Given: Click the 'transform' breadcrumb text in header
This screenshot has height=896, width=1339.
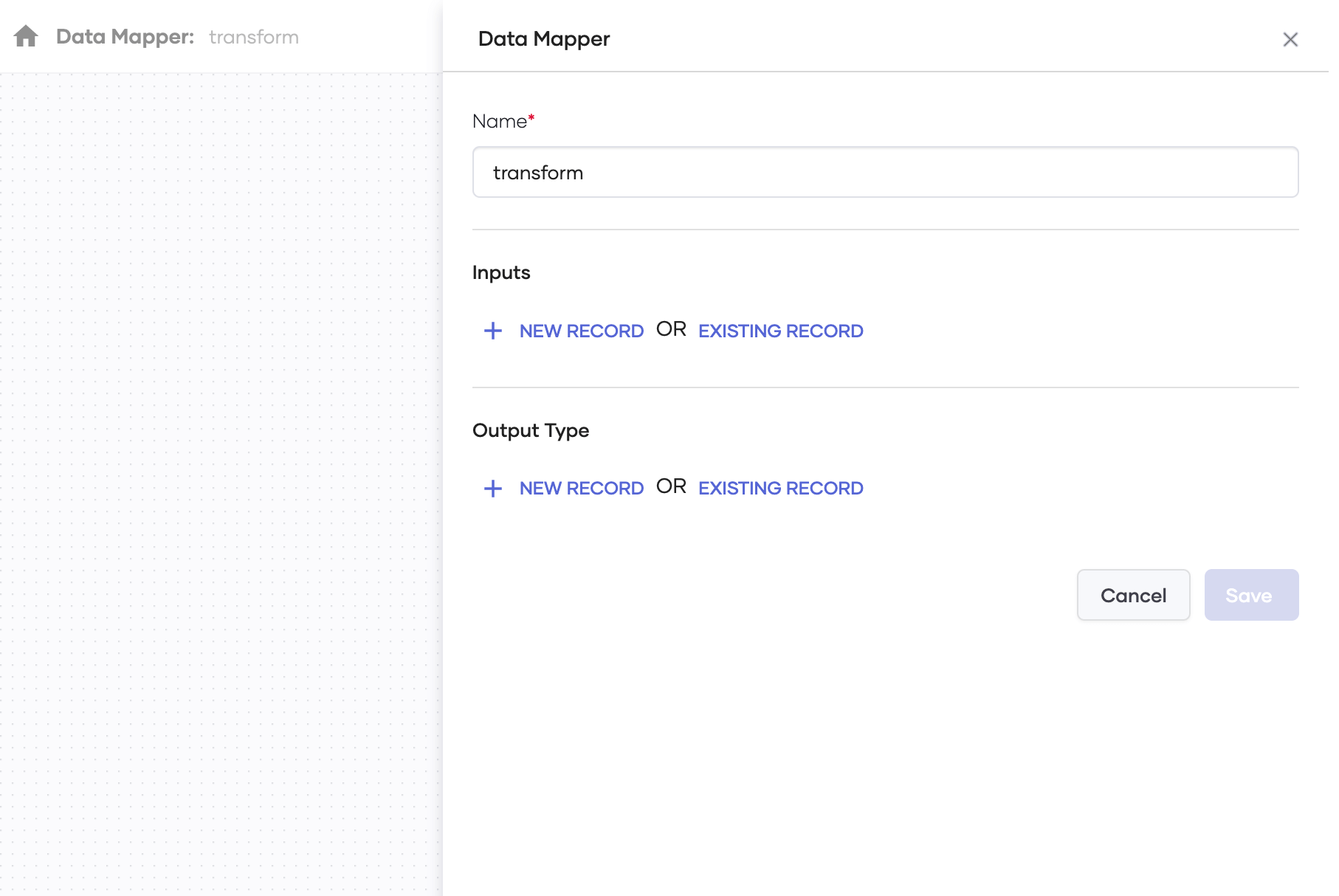Looking at the screenshot, I should tap(254, 37).
